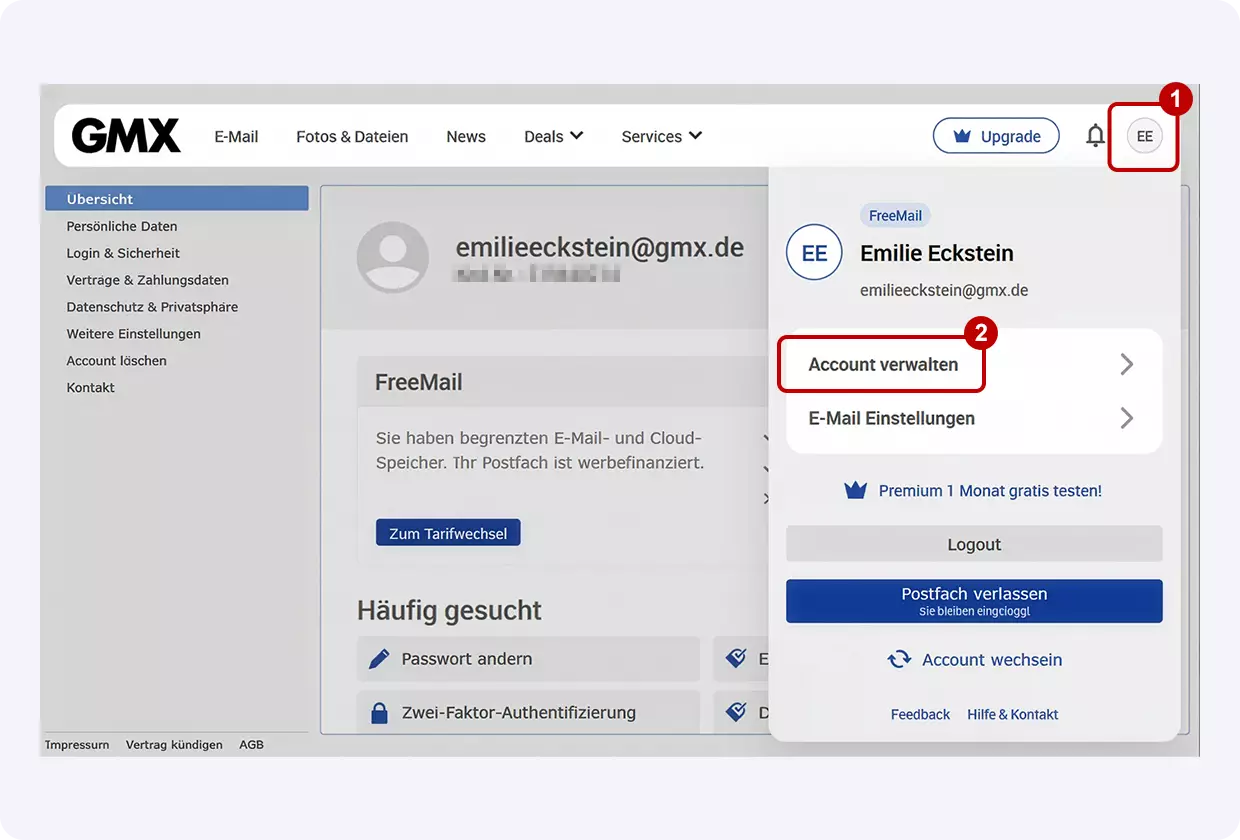This screenshot has height=840, width=1240.
Task: Click the refresh icon beside Account wechseln
Action: pos(898,660)
